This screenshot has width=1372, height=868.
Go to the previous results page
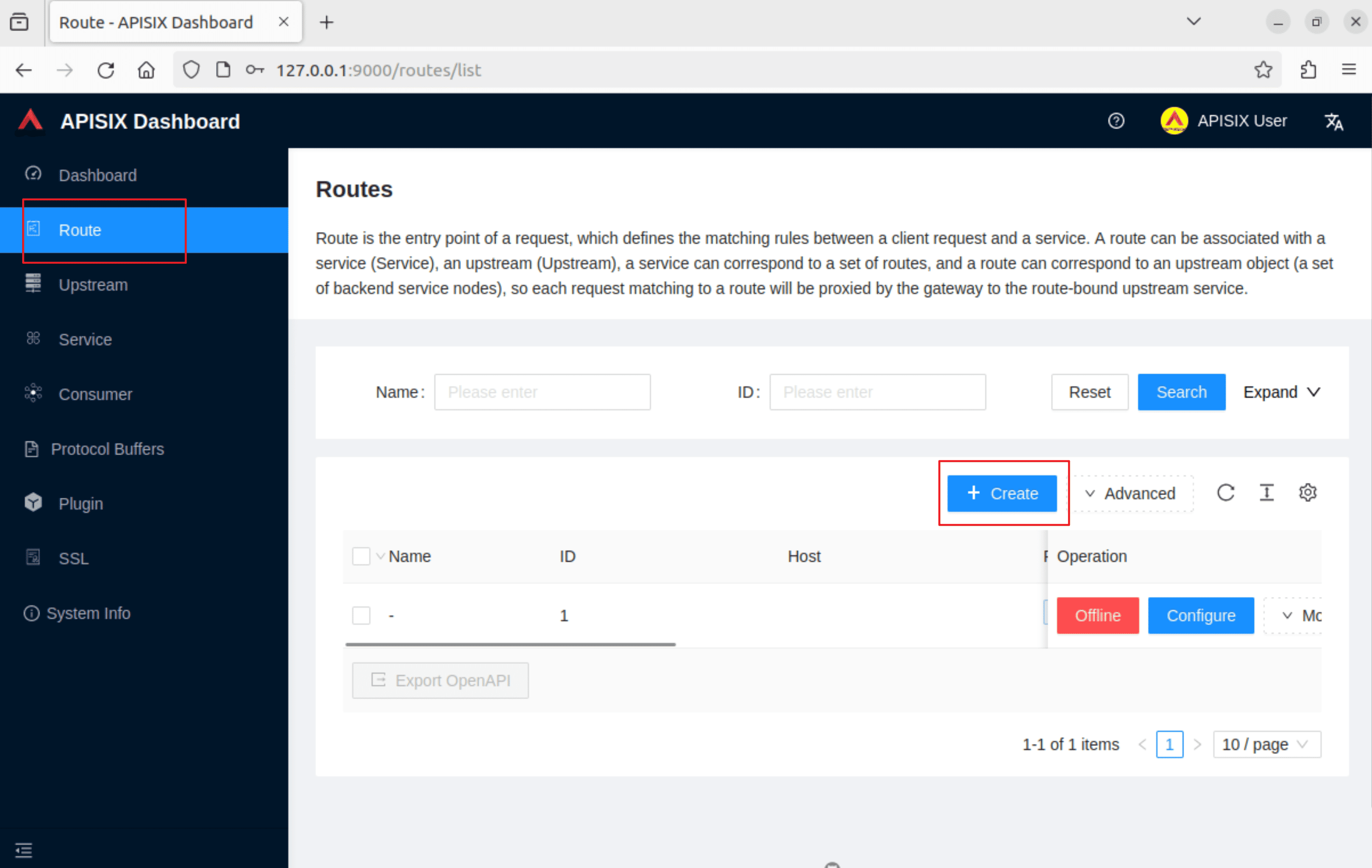click(1142, 744)
